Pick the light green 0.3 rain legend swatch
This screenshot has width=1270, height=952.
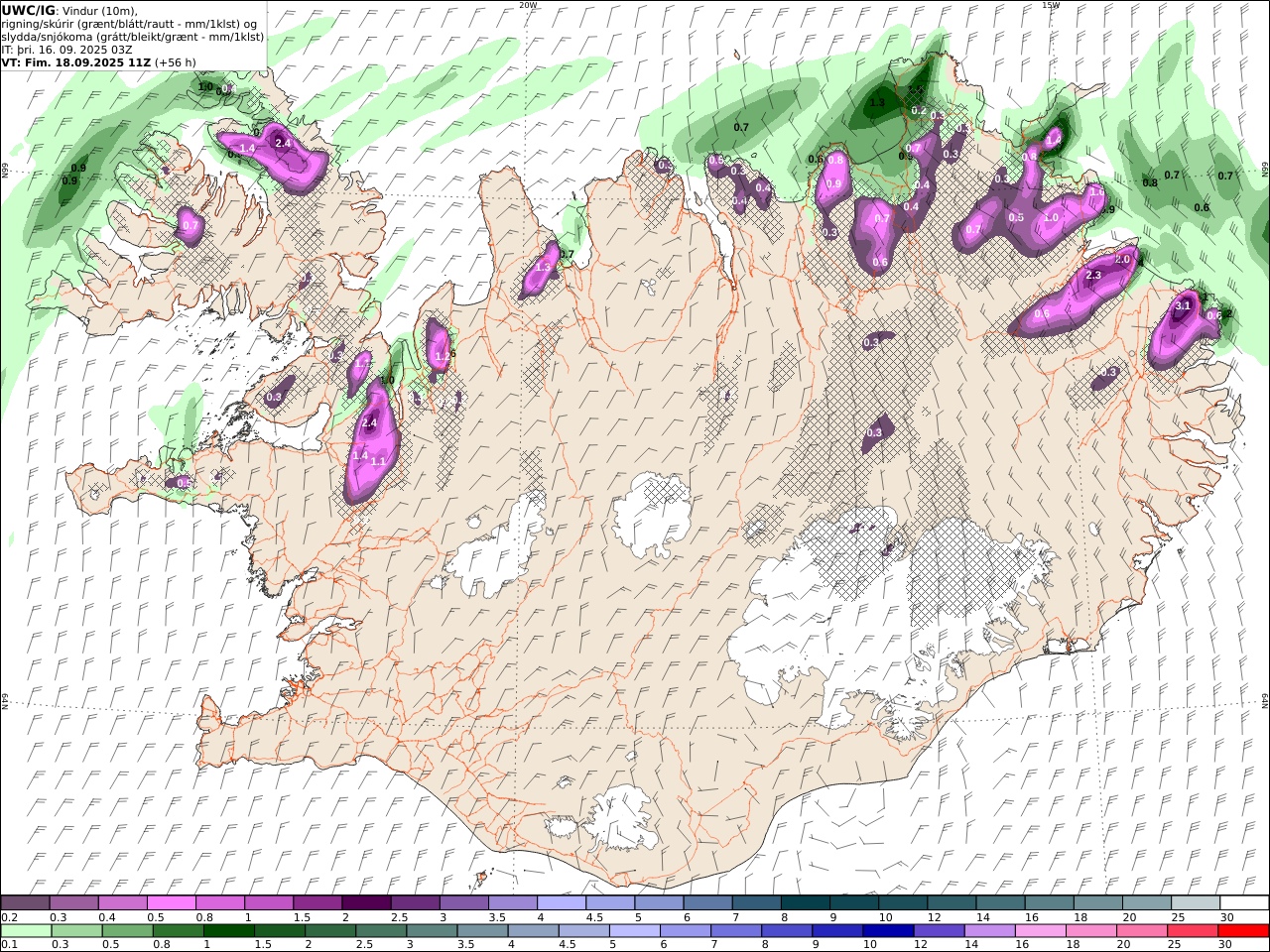(x=76, y=931)
